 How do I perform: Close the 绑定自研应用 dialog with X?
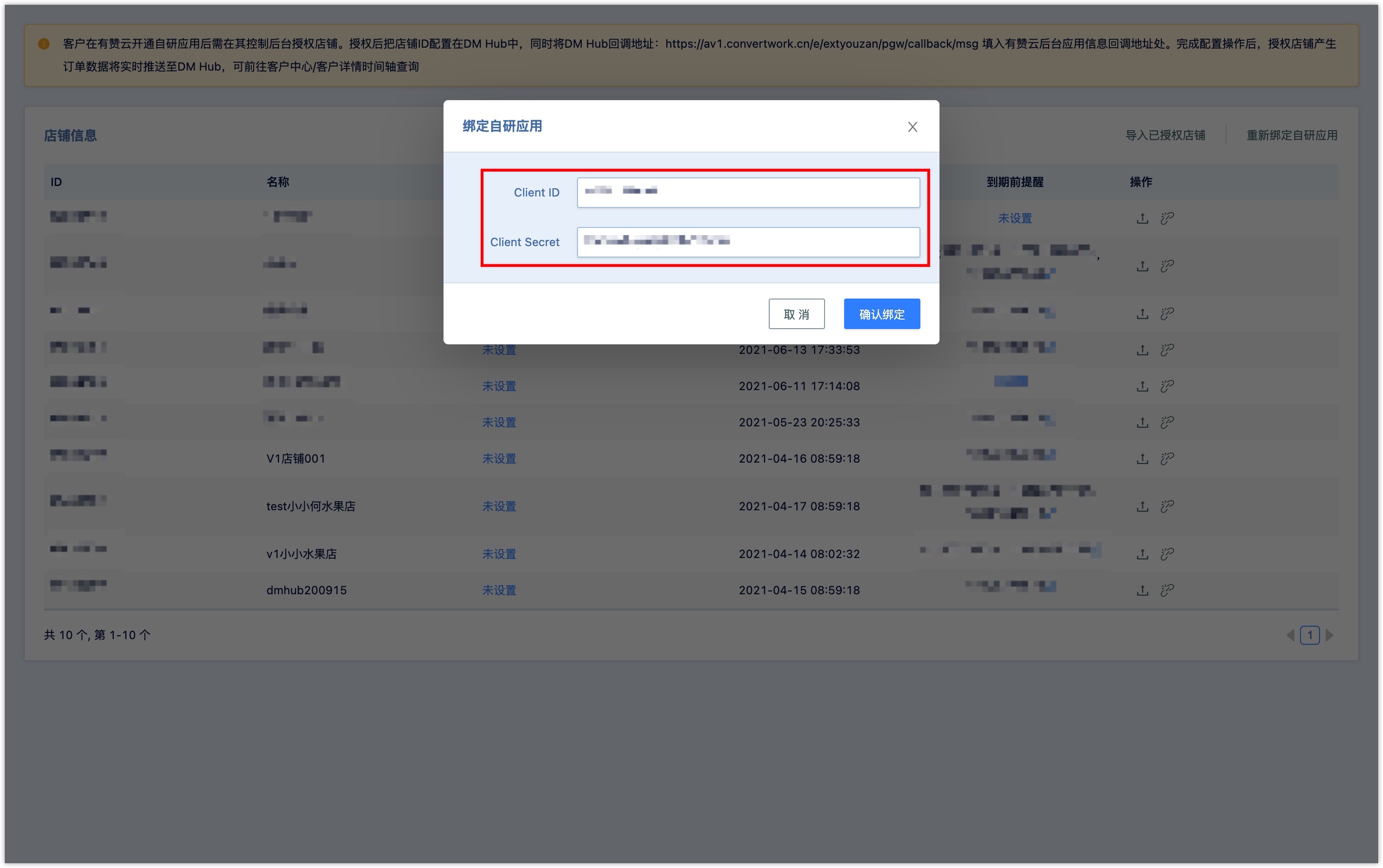point(912,126)
